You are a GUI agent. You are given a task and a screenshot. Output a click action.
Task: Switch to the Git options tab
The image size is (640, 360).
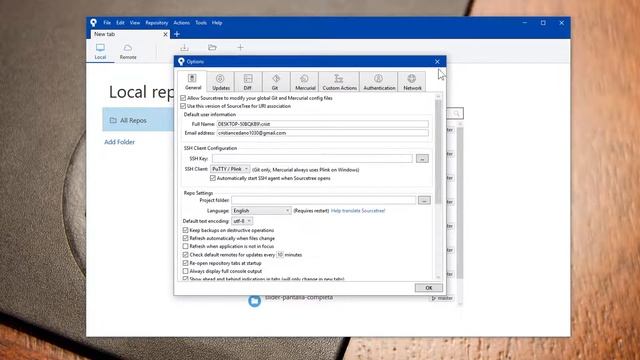(x=276, y=82)
